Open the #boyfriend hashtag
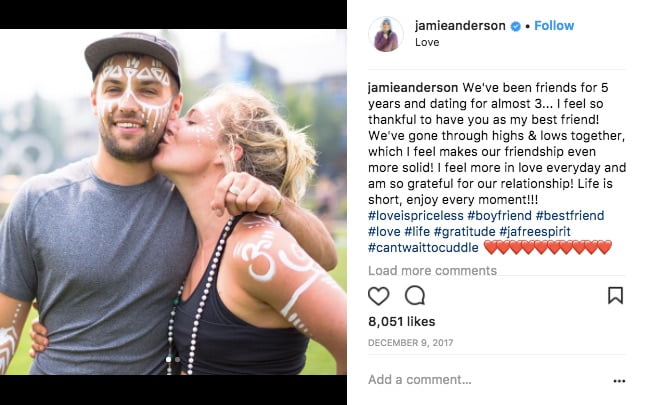This screenshot has height=405, width=645. 499,215
